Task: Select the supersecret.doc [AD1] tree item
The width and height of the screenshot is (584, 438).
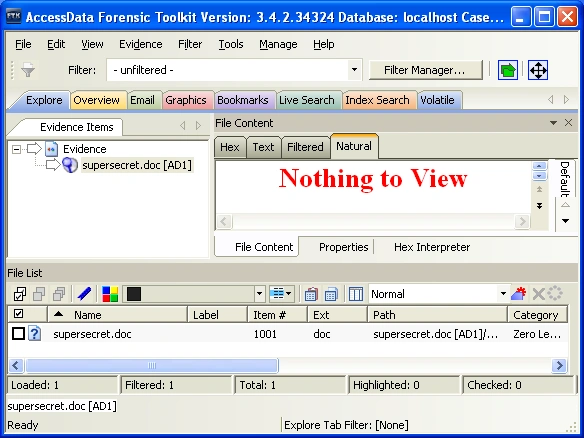Action: click(x=137, y=165)
